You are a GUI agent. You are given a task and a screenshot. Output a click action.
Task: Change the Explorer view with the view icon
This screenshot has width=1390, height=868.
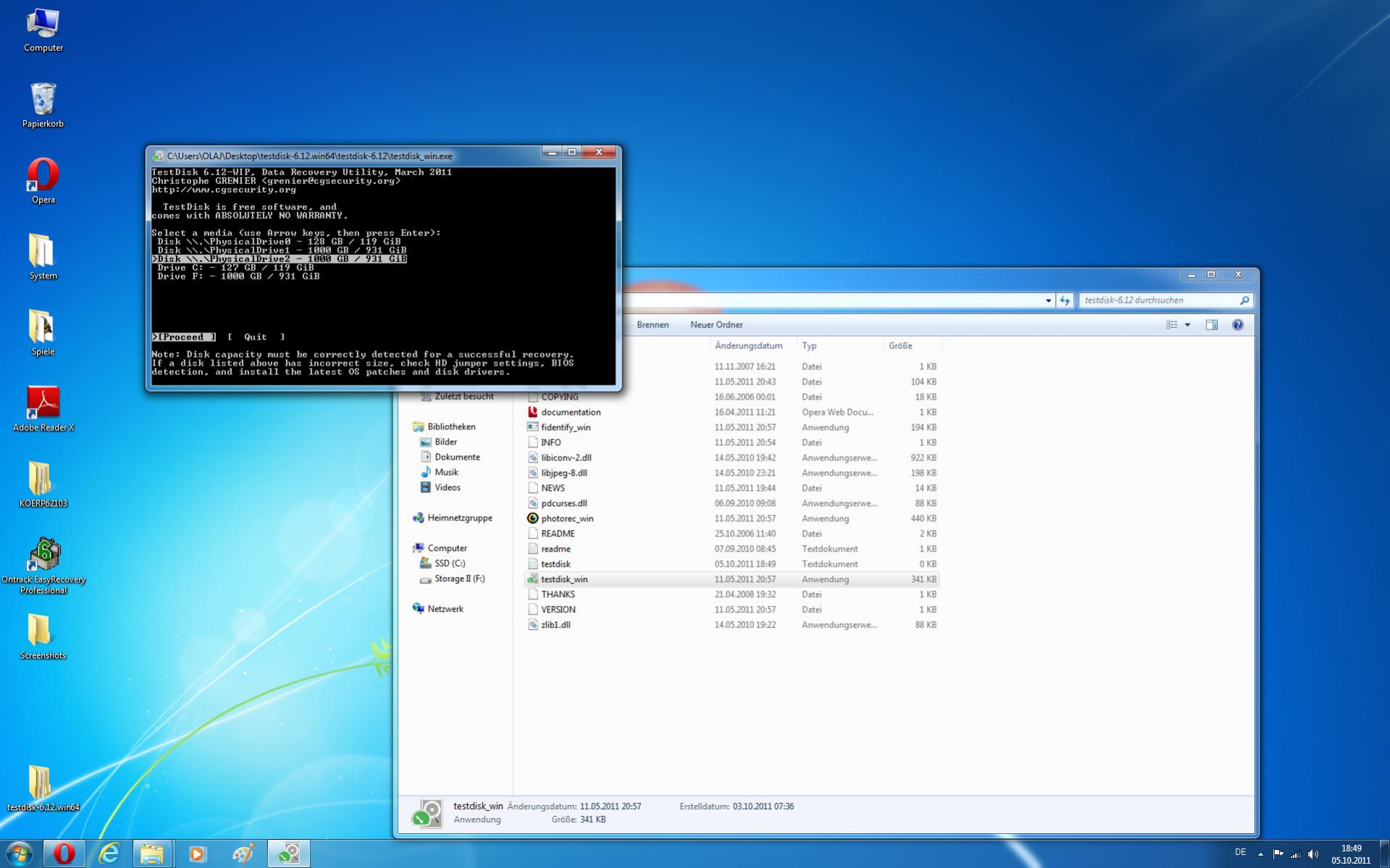[x=1172, y=325]
